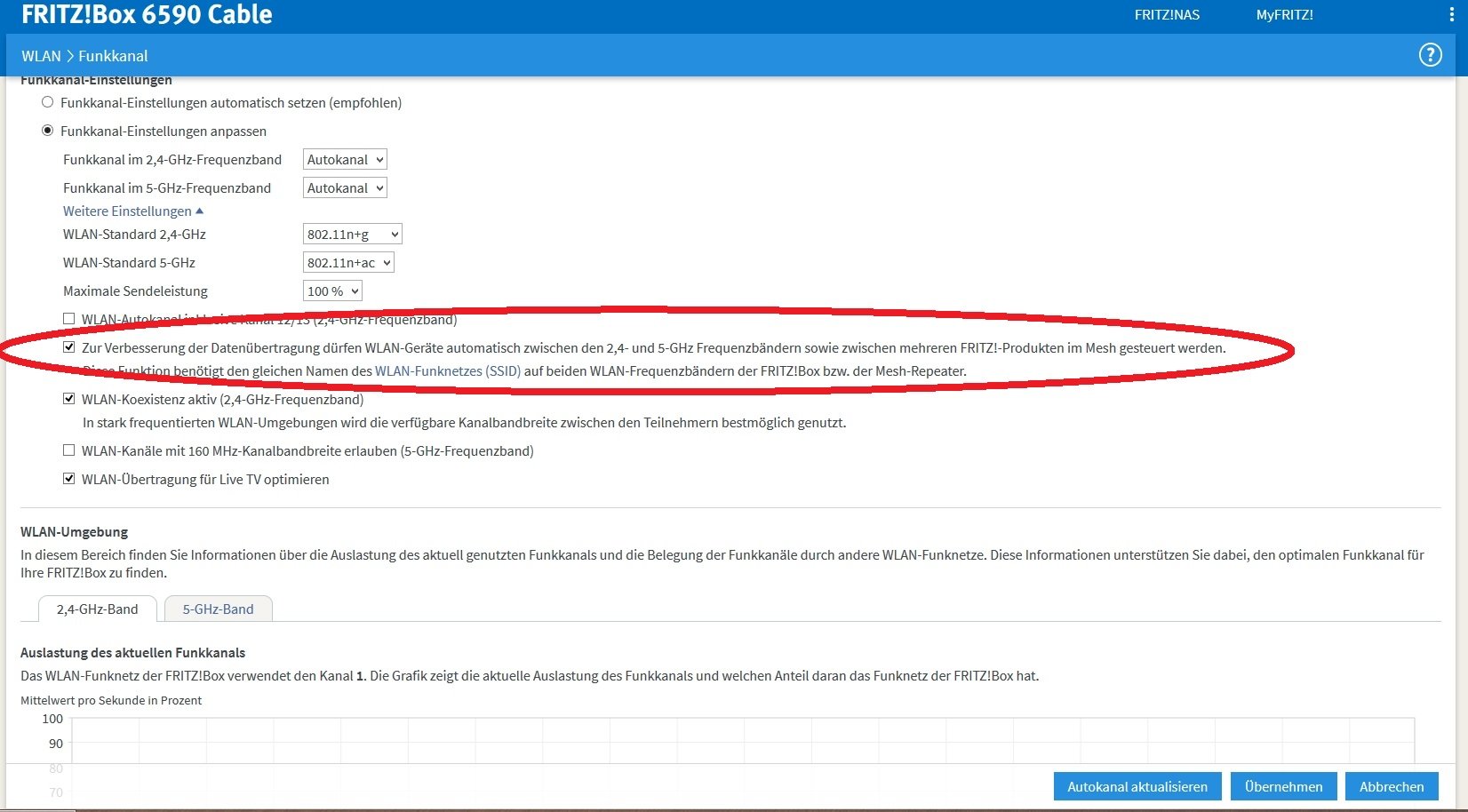The image size is (1468, 812).
Task: Click Autokanal aktualisieren button
Action: point(1137,787)
